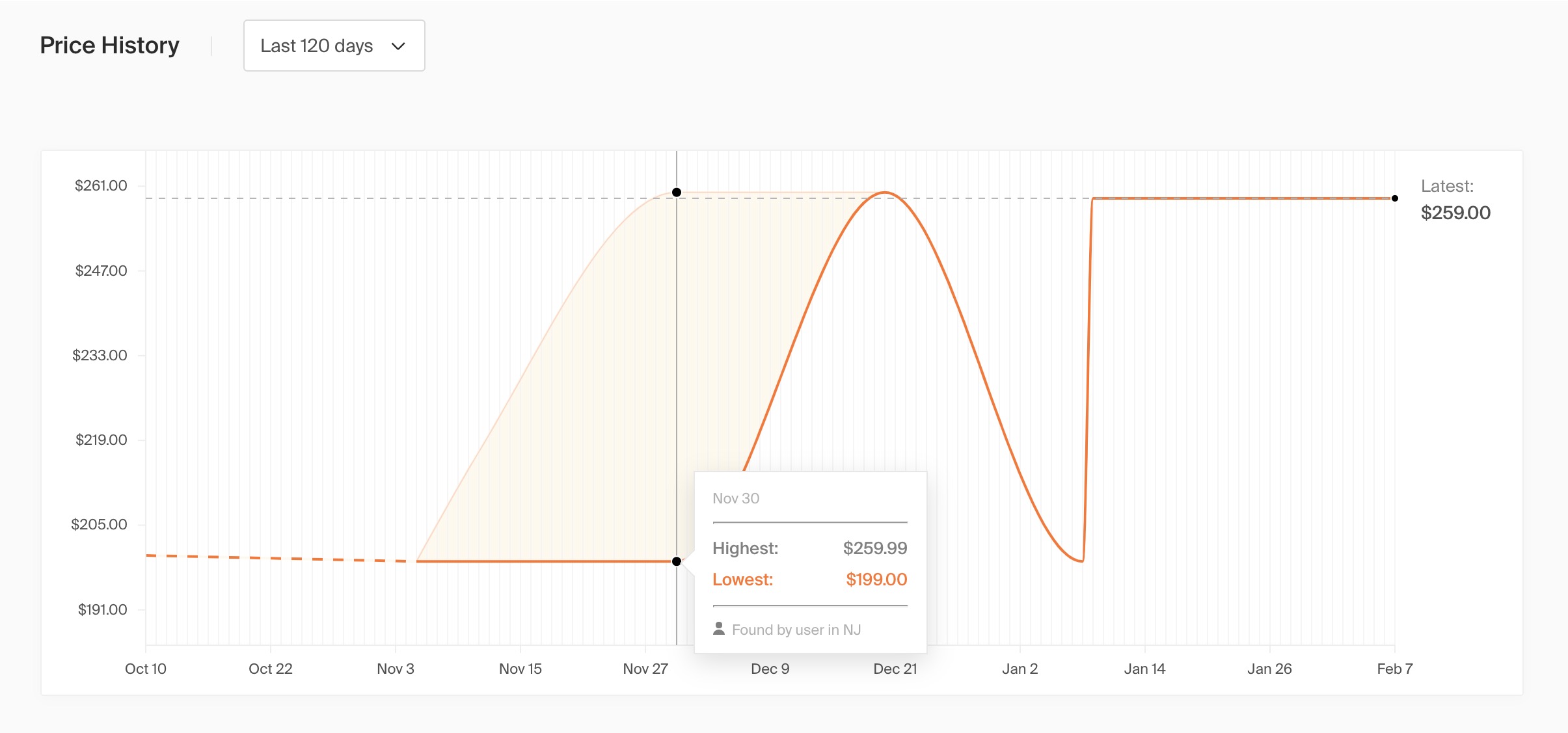Image resolution: width=1568 pixels, height=733 pixels.
Task: Click the Oct 10 axis label
Action: (146, 669)
